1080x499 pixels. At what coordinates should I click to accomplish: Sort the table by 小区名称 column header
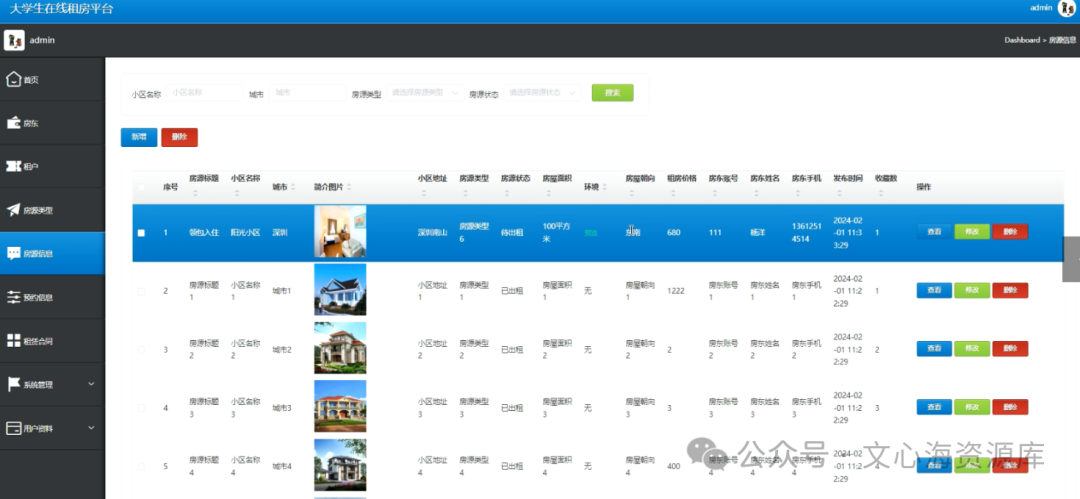[236, 194]
